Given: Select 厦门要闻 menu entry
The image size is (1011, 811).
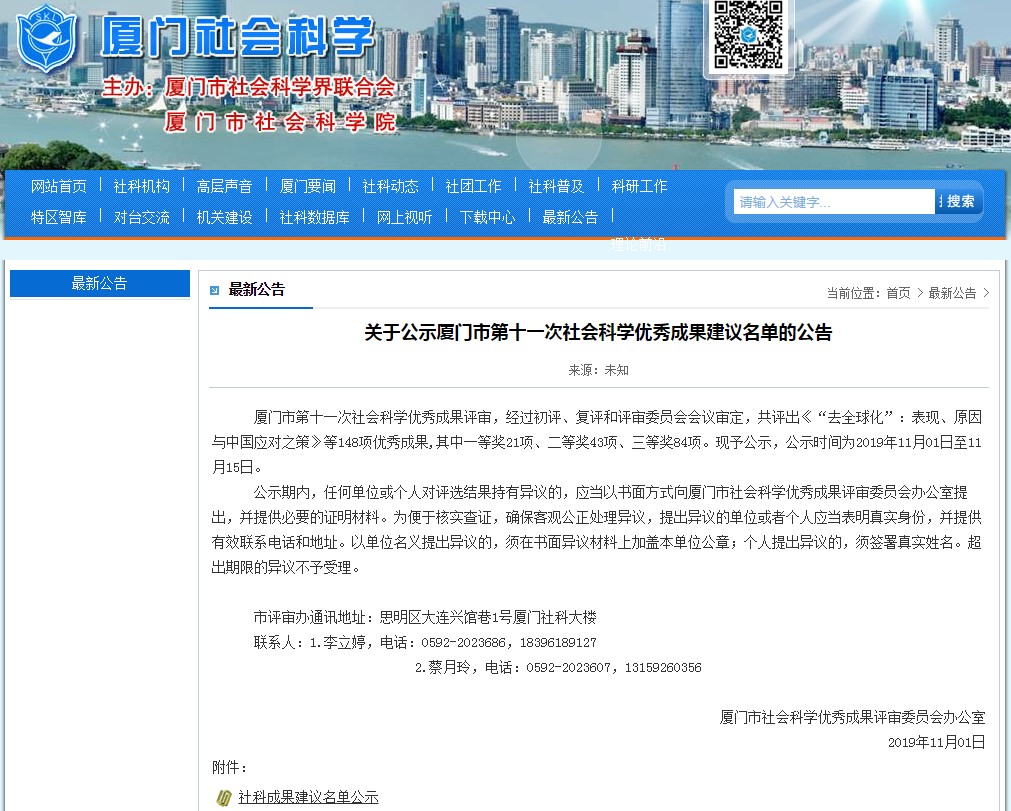Looking at the screenshot, I should (x=308, y=186).
